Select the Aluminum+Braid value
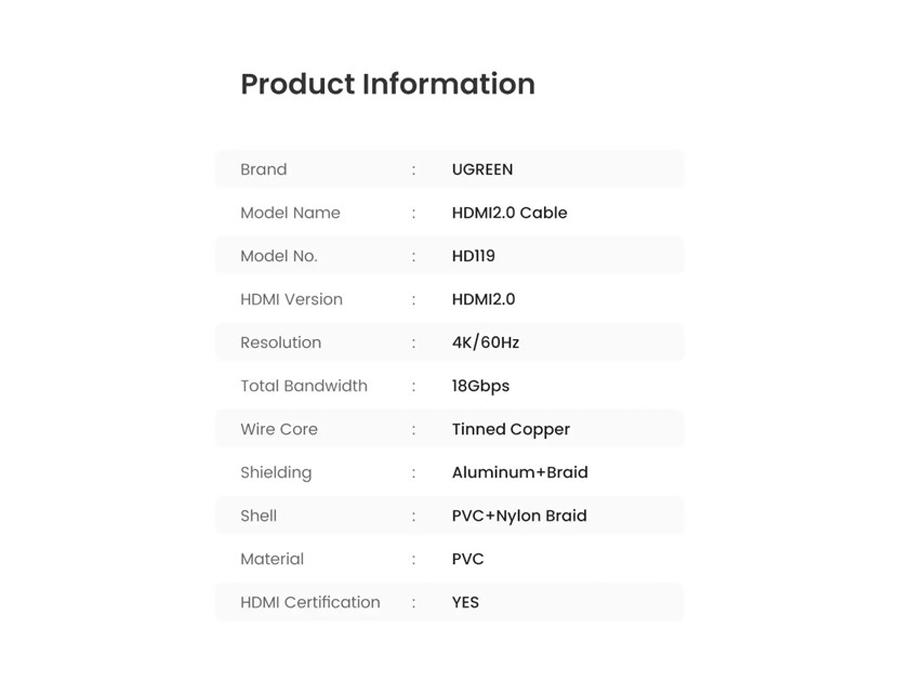The height and width of the screenshot is (675, 900). [x=519, y=472]
